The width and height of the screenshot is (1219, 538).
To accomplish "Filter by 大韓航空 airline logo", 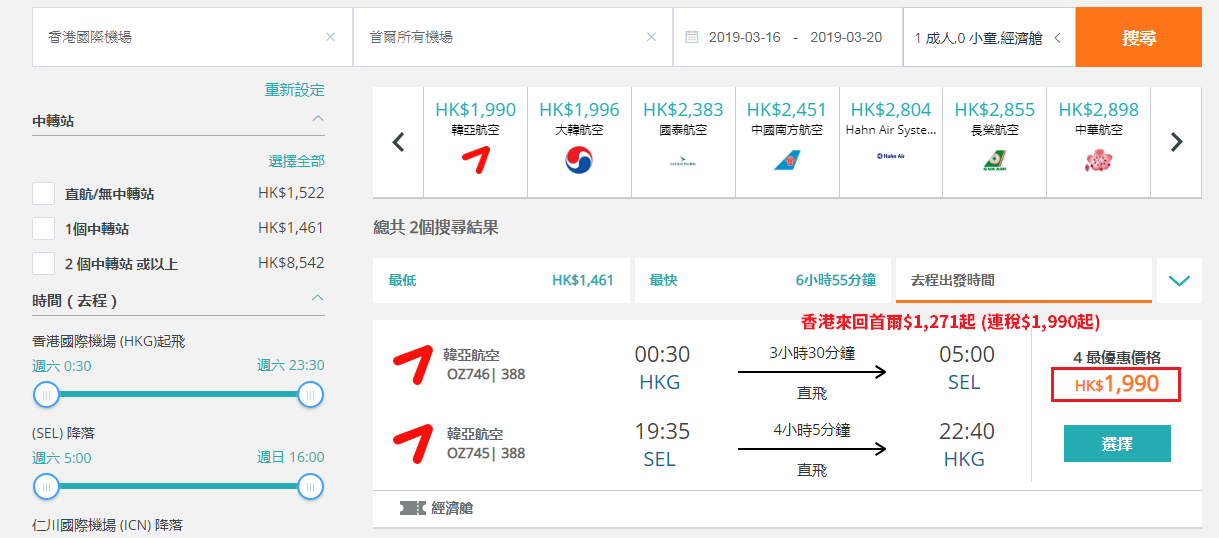I will click(x=579, y=159).
